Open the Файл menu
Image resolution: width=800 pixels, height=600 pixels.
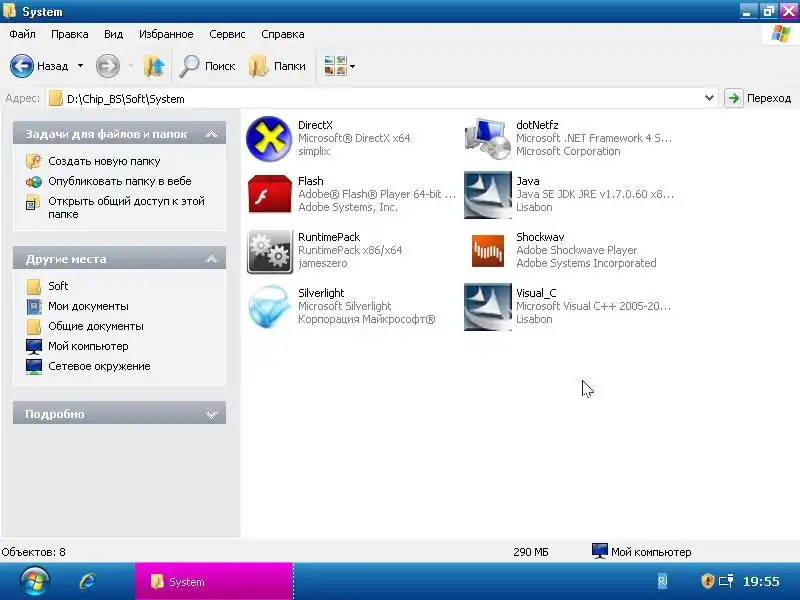click(22, 34)
